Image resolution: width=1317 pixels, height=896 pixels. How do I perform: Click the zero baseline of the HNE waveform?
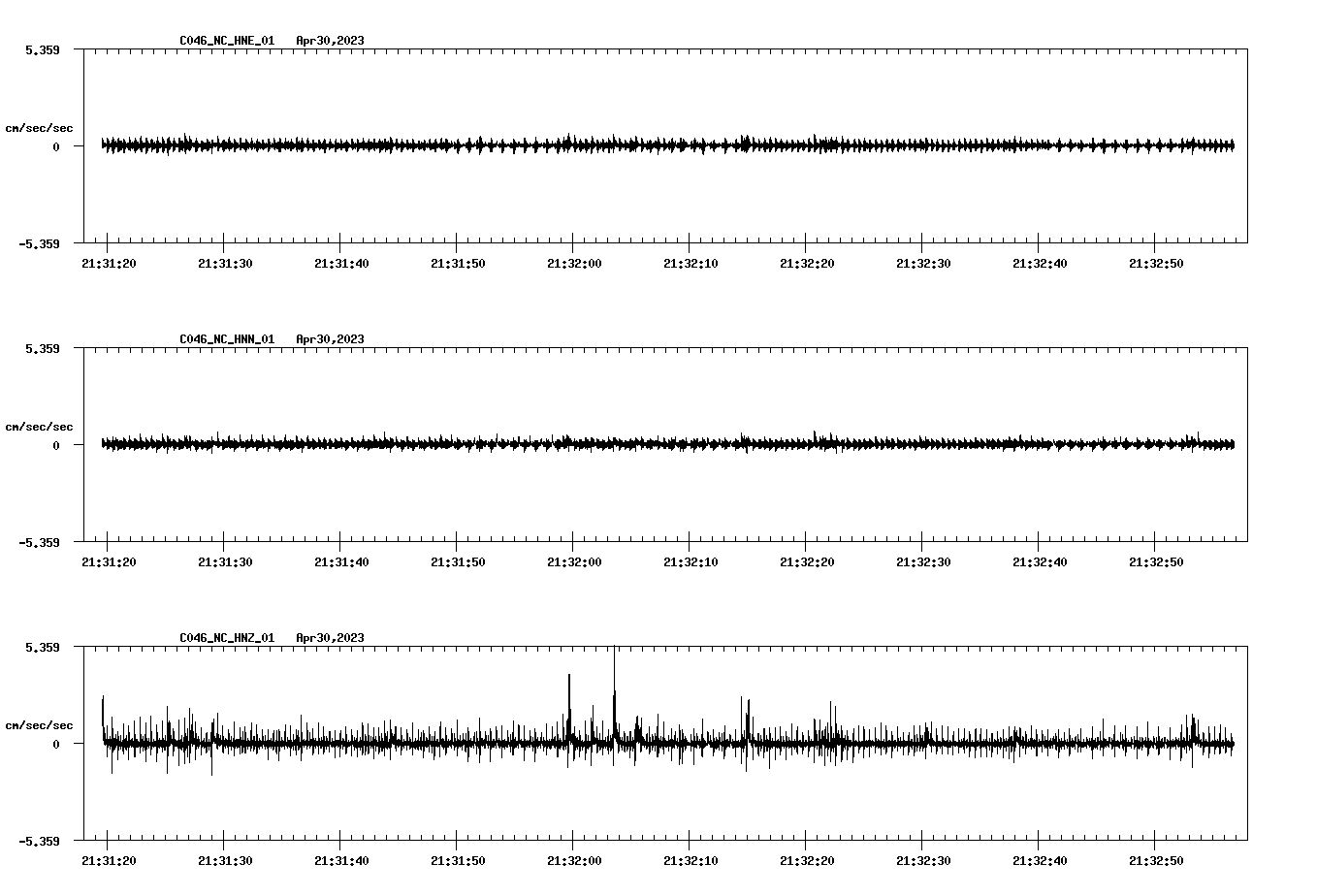pyautogui.click(x=582, y=144)
